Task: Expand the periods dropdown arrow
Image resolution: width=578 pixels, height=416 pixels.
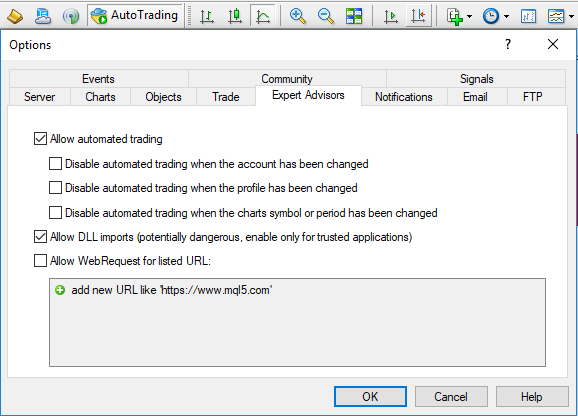Action: [506, 16]
